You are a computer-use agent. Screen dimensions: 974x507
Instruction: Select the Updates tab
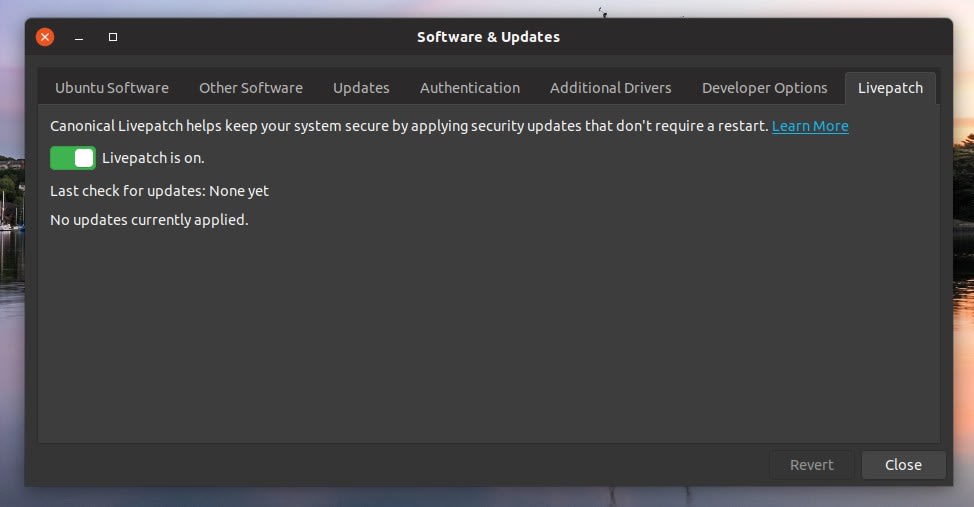[x=361, y=88]
